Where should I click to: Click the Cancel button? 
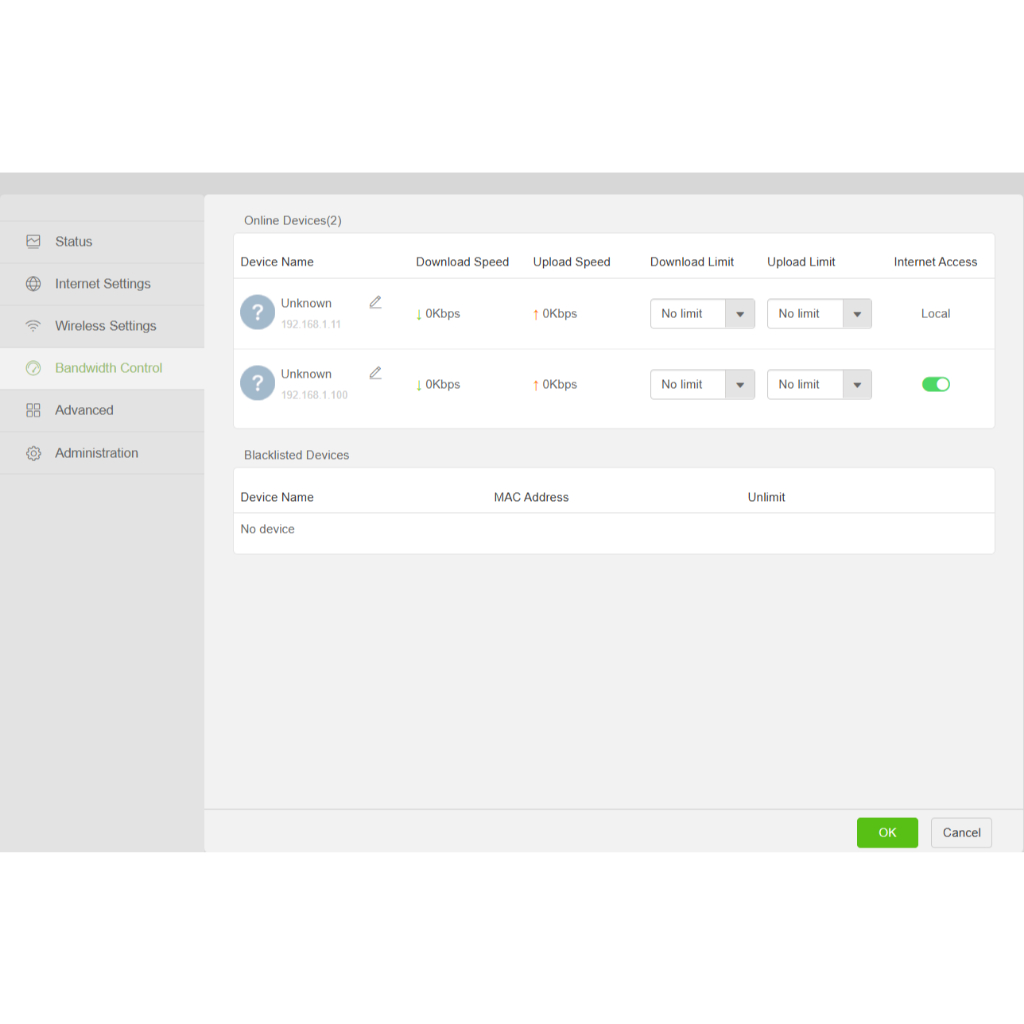tap(961, 833)
